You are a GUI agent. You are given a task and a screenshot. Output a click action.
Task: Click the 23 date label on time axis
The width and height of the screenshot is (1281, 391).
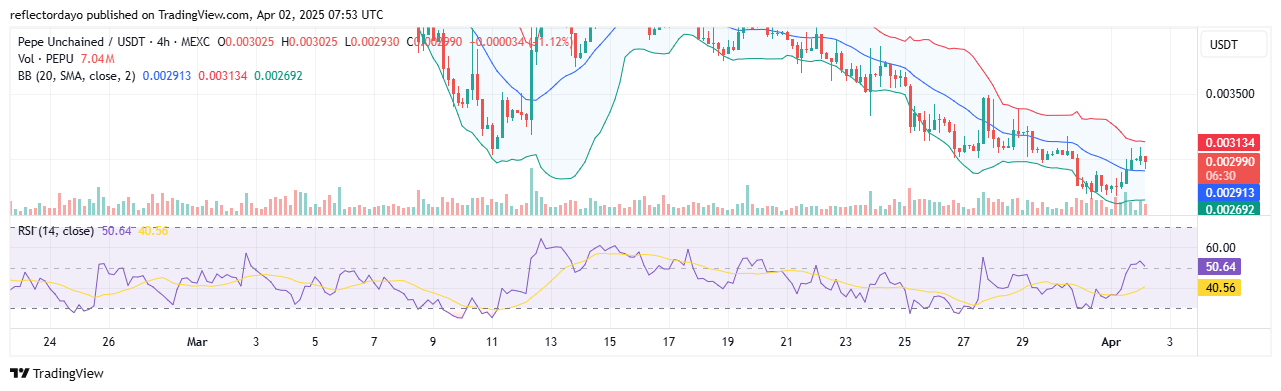pyautogui.click(x=846, y=342)
